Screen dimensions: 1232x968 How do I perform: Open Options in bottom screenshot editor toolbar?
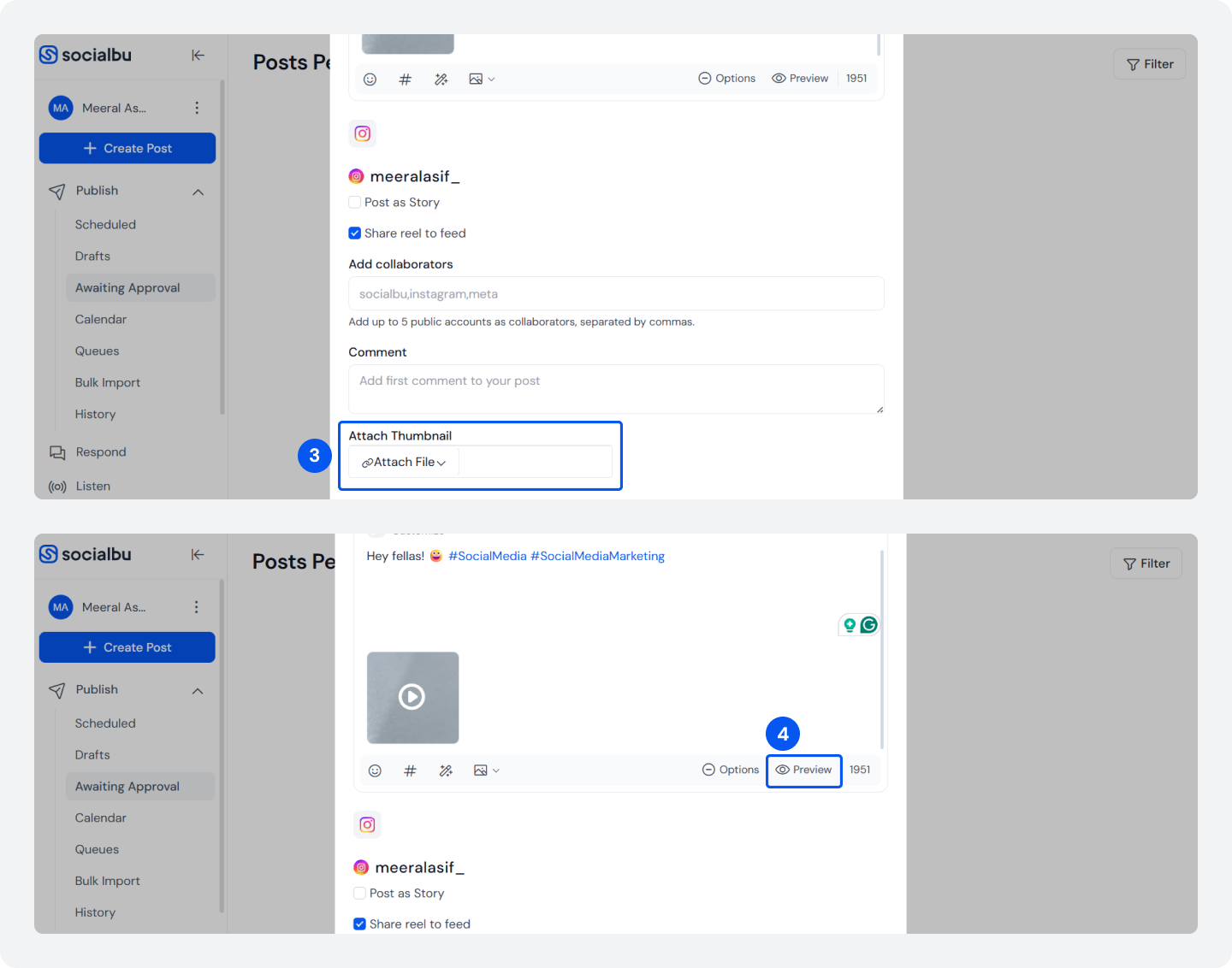point(731,770)
